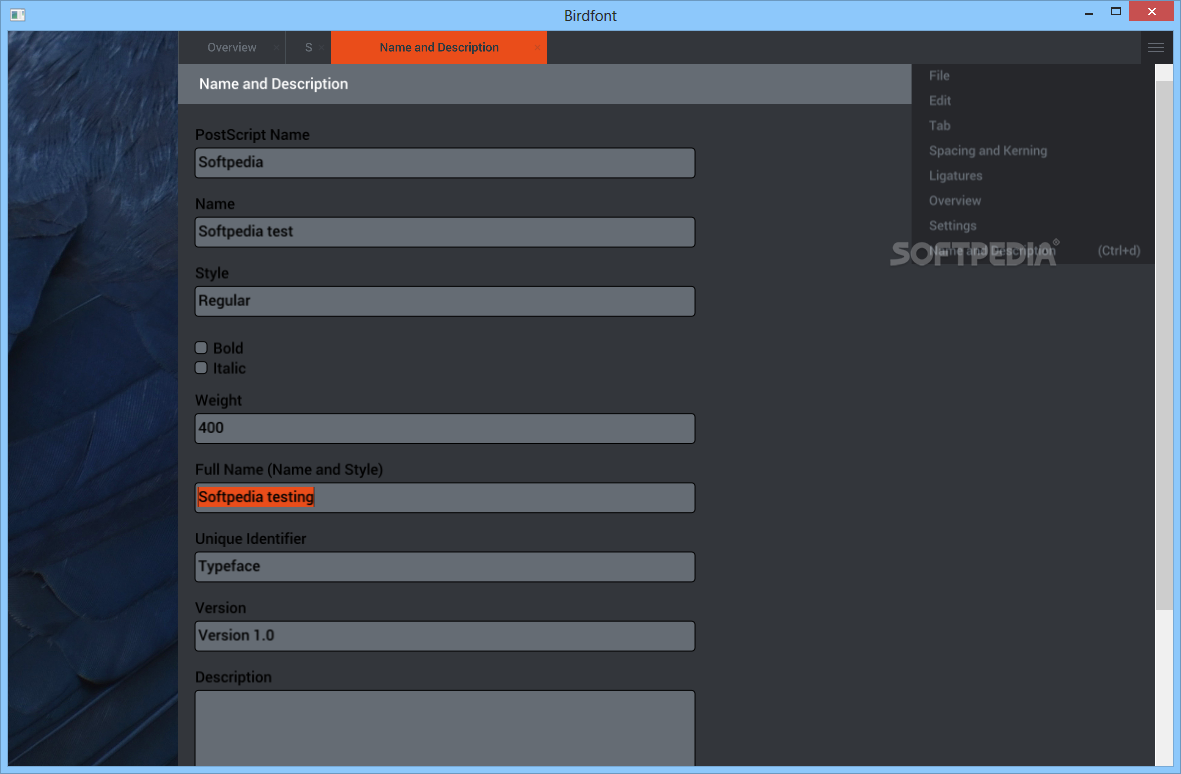
Task: Switch to the S glyph tab
Action: pos(308,47)
